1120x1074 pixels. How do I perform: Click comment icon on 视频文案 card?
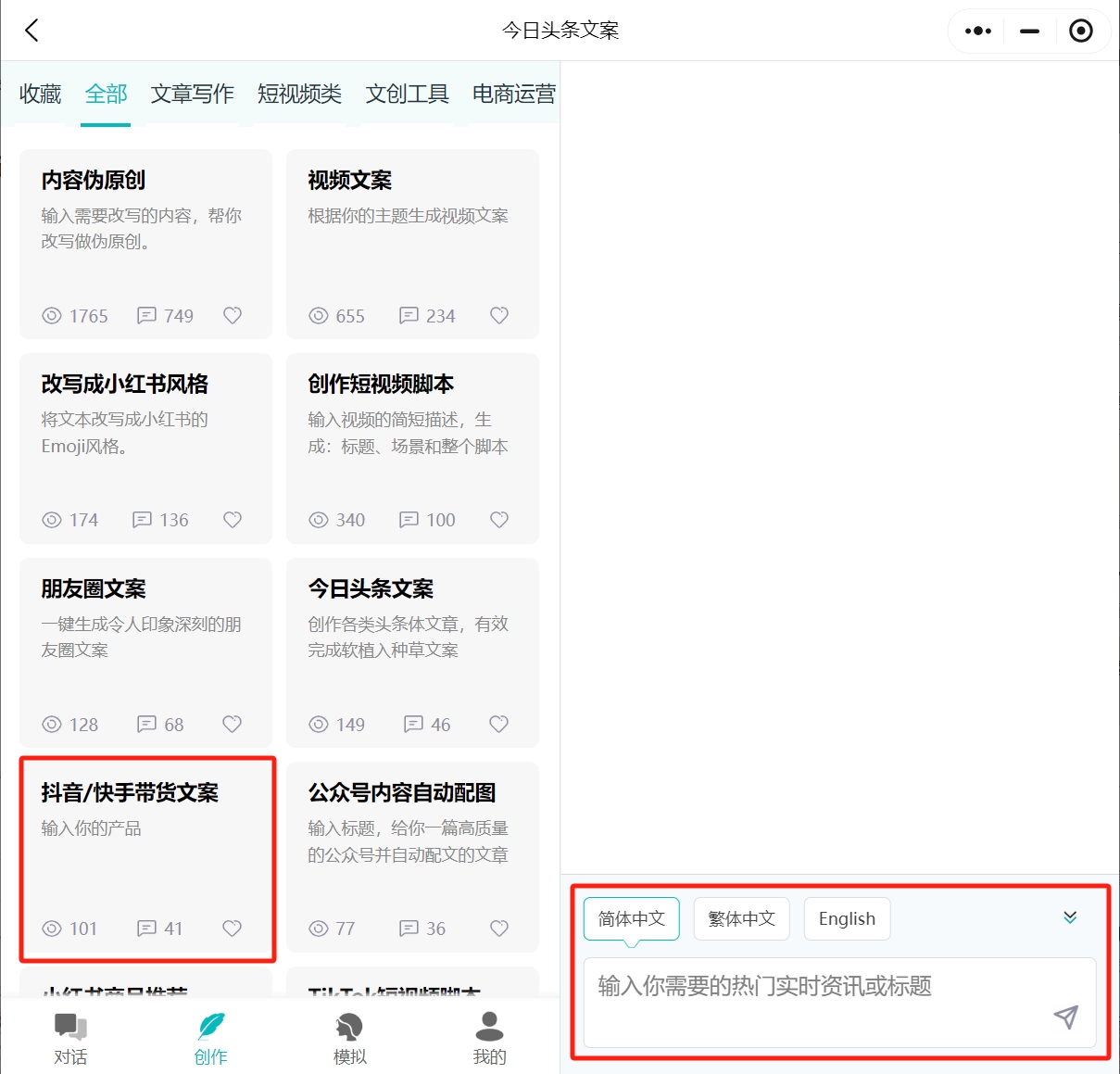409,316
